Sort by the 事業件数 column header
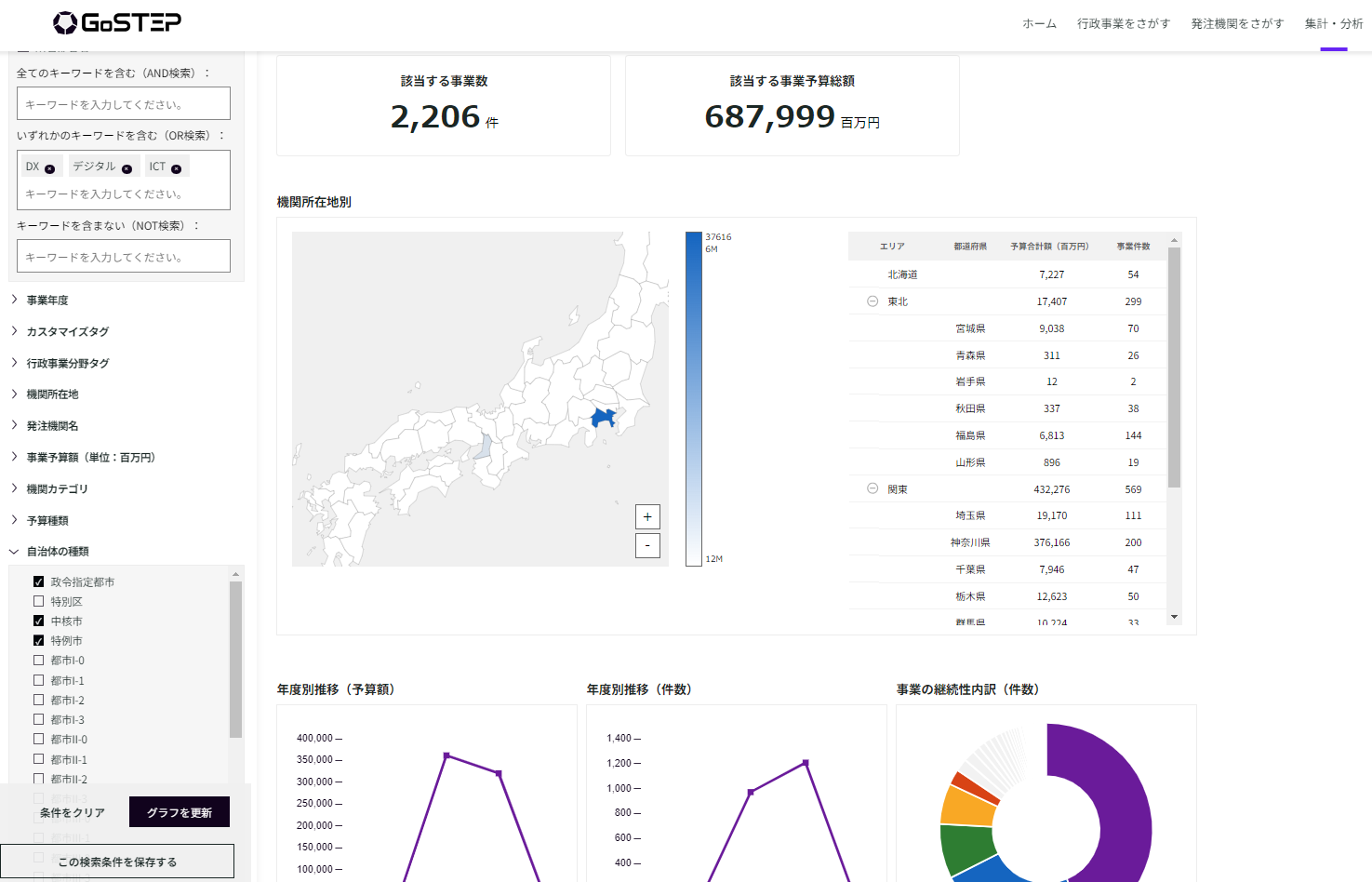The height and width of the screenshot is (882, 1372). coord(1133,247)
